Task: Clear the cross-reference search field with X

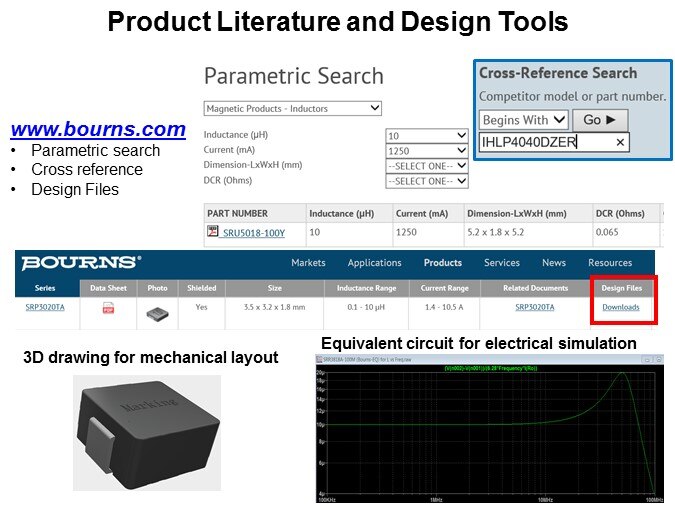Action: tap(620, 143)
